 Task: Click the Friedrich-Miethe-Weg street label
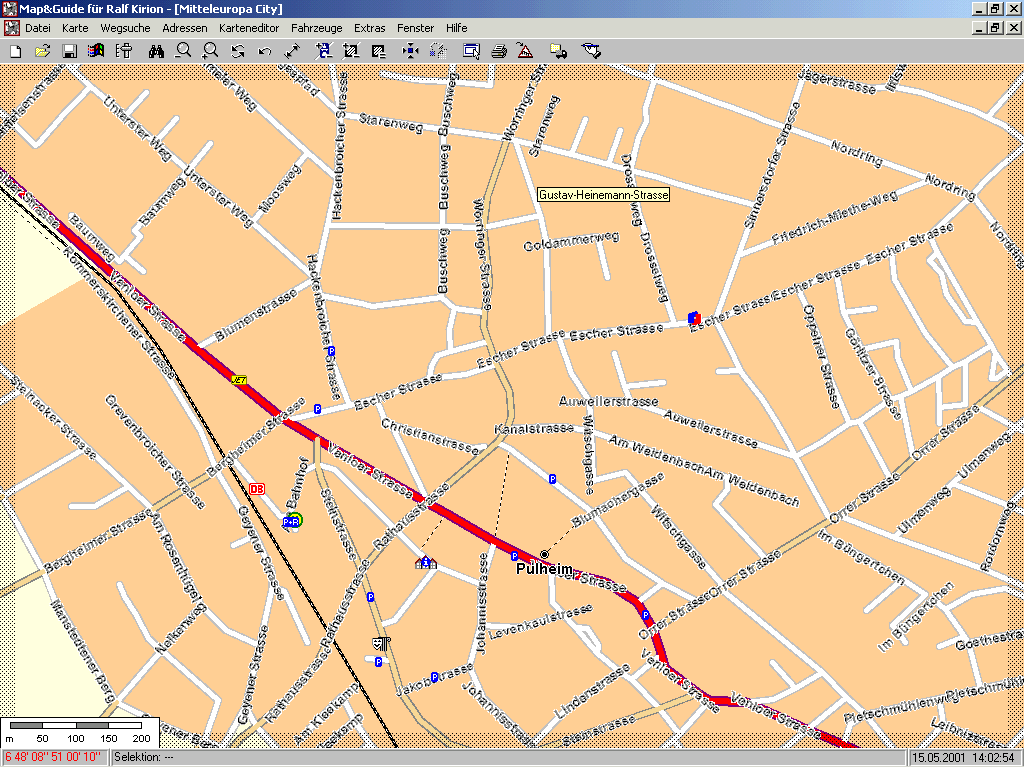835,218
